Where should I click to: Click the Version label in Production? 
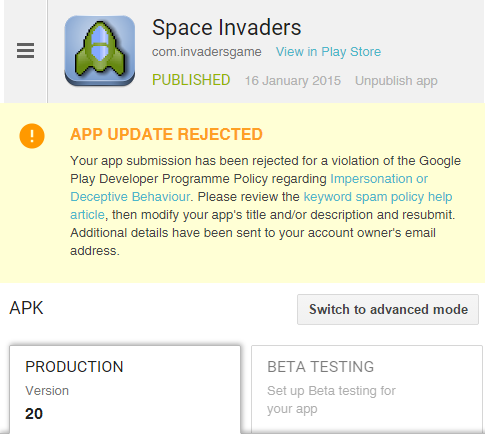(47, 391)
